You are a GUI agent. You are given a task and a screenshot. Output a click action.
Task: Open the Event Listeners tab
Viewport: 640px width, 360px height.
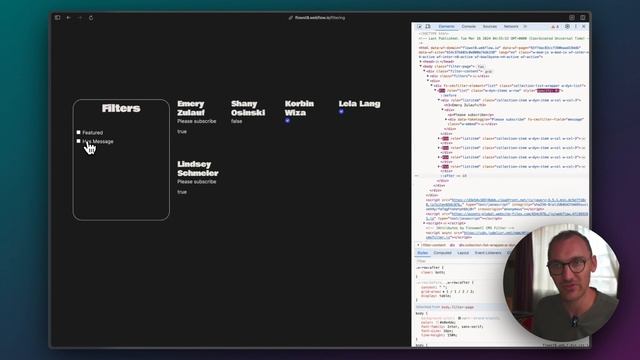pos(488,253)
